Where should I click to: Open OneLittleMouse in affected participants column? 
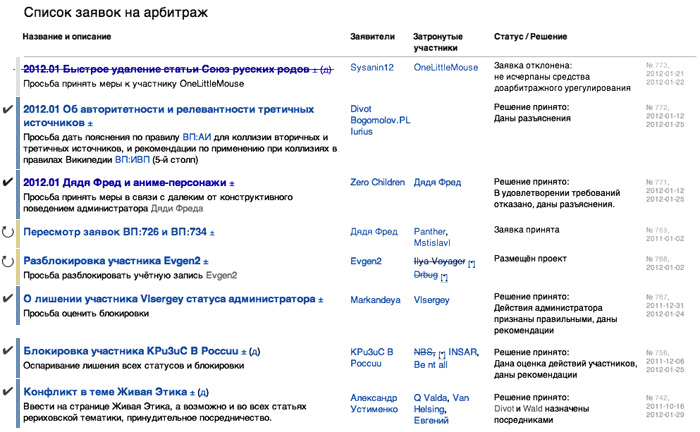[x=446, y=68]
